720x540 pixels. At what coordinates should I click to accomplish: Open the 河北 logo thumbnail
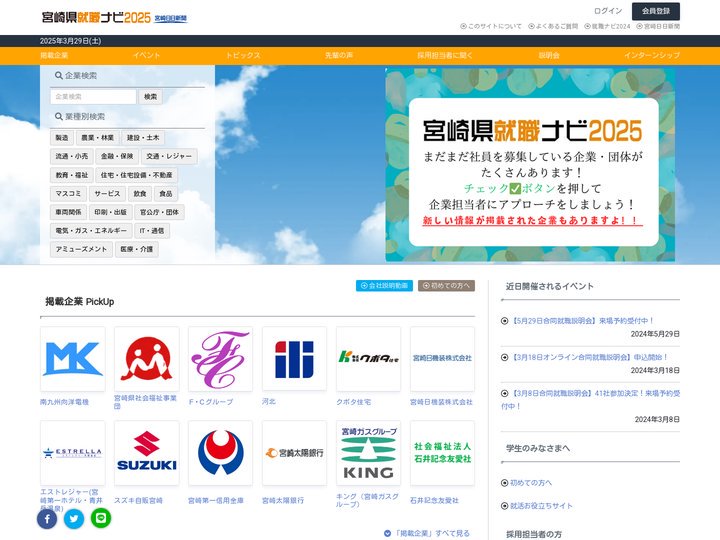294,359
